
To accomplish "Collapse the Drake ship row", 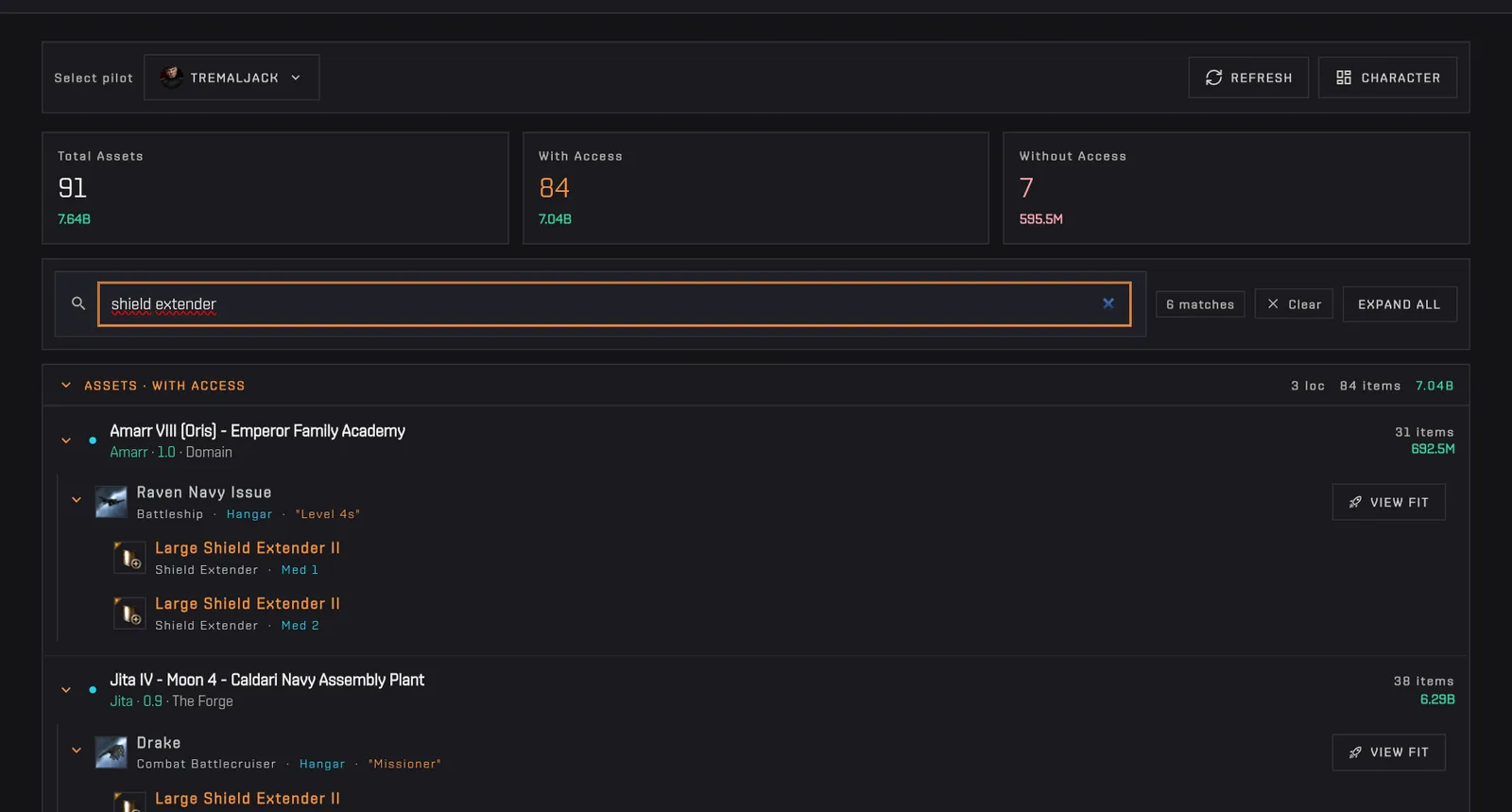I will (x=77, y=751).
